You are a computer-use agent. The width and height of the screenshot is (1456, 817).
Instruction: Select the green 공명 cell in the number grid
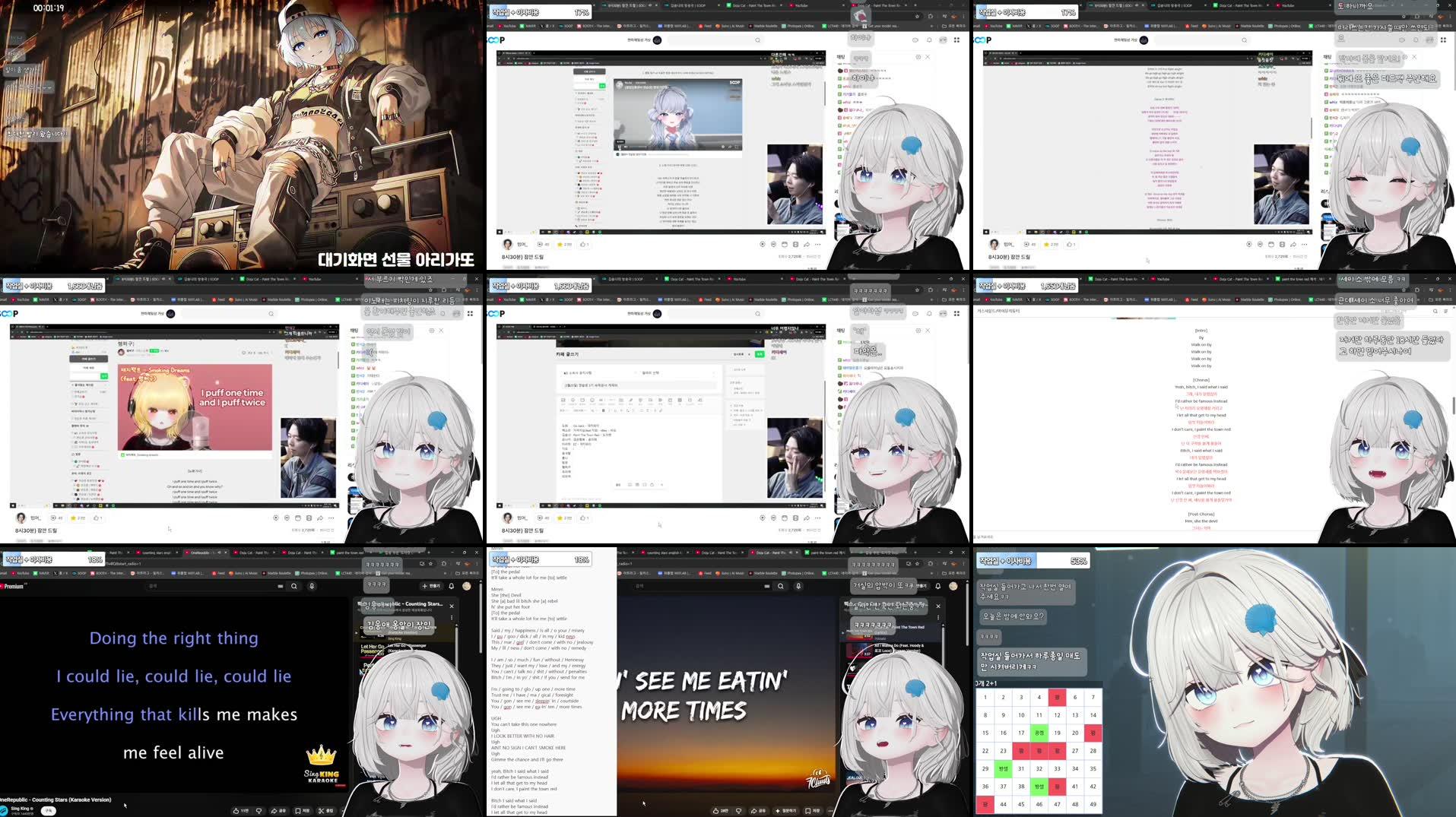coord(1039,733)
